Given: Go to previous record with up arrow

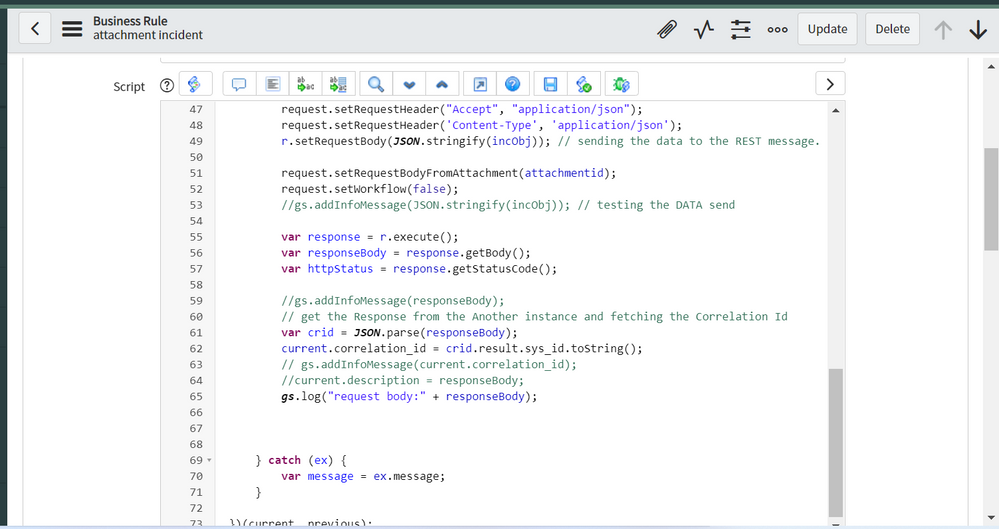Looking at the screenshot, I should (943, 29).
